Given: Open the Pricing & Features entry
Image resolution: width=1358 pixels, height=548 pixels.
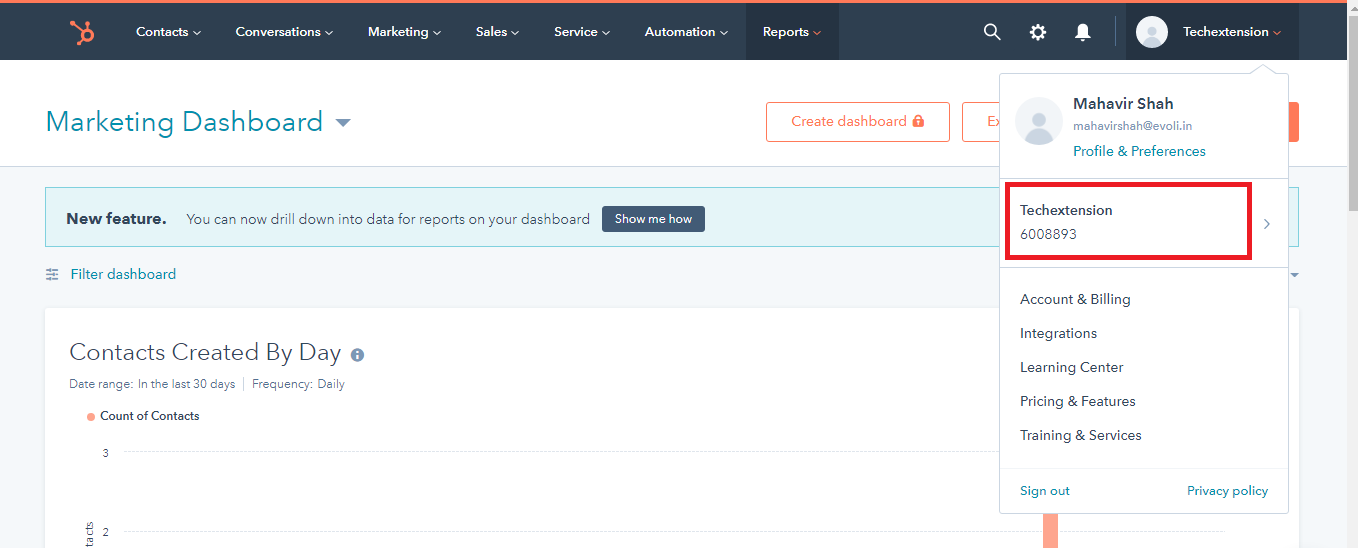Looking at the screenshot, I should tap(1078, 401).
